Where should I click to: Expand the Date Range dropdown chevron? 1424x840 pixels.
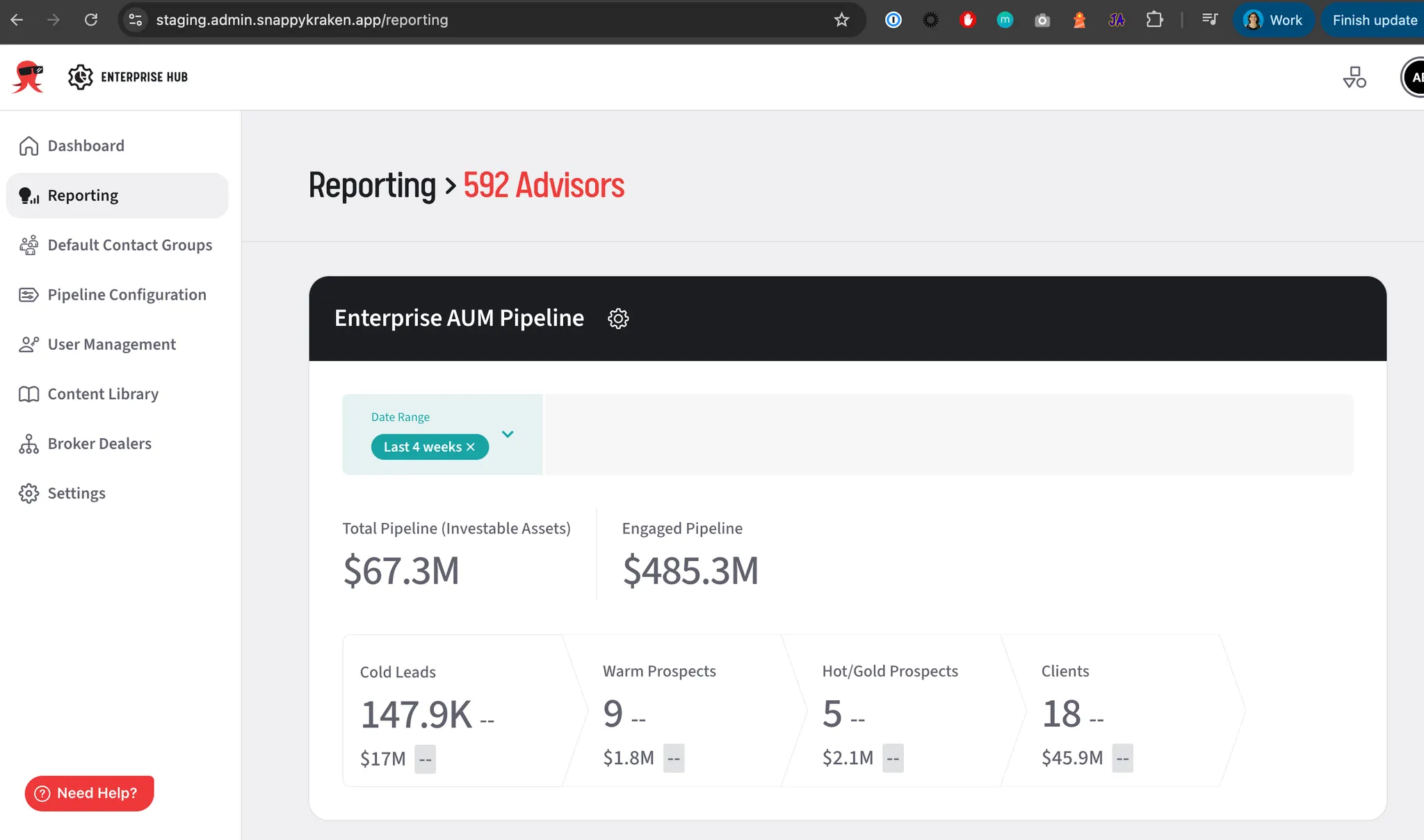(x=508, y=434)
